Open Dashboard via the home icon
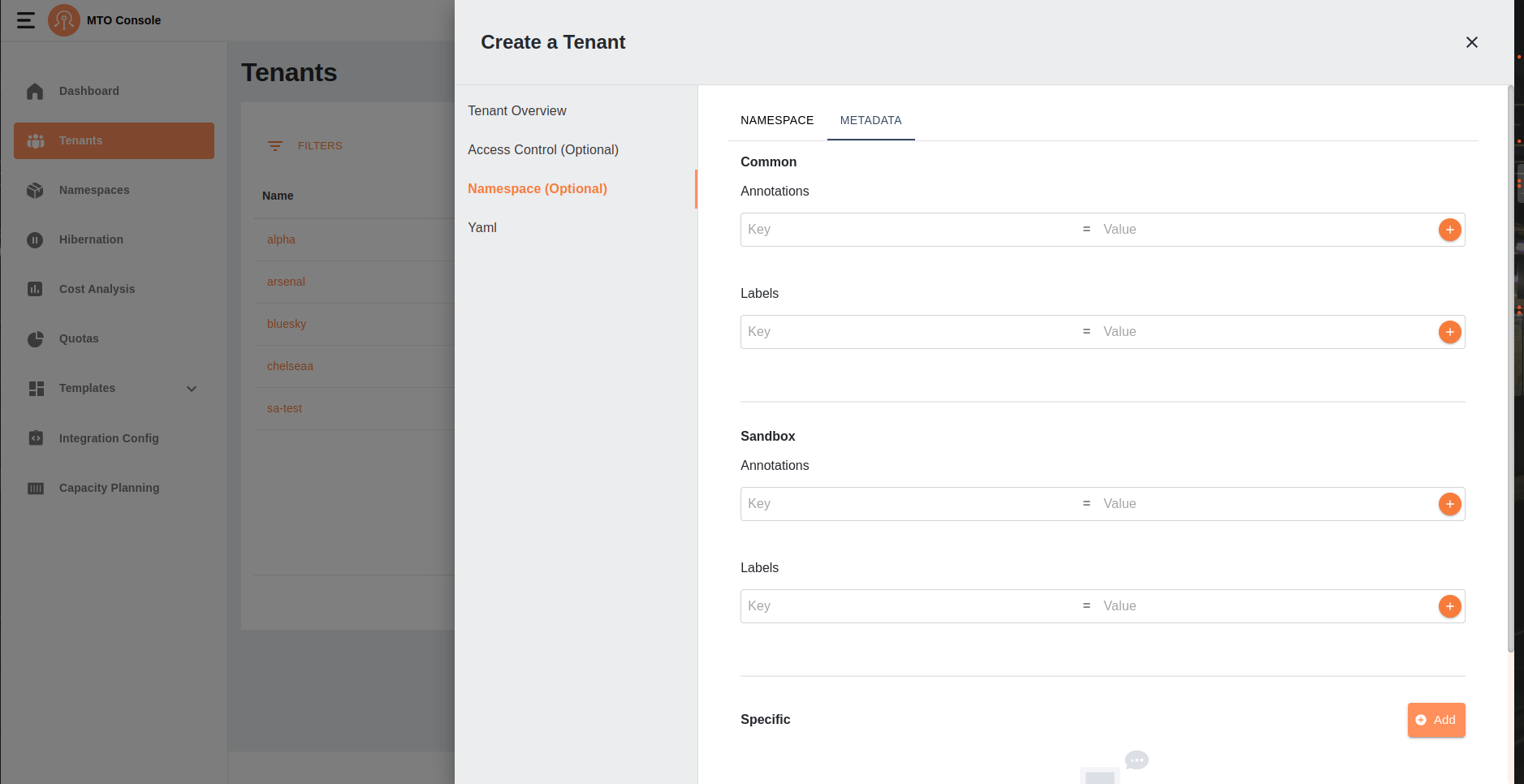 pos(35,92)
